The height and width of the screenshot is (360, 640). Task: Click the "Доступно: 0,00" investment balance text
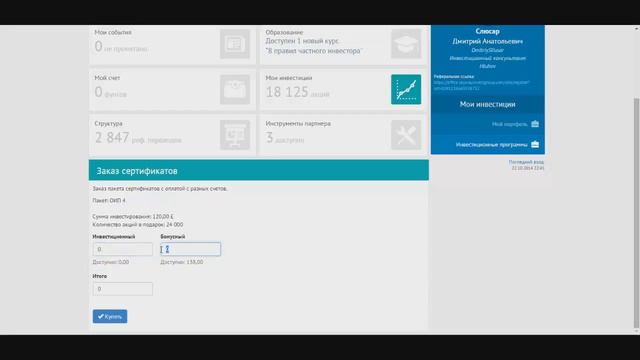(111, 262)
